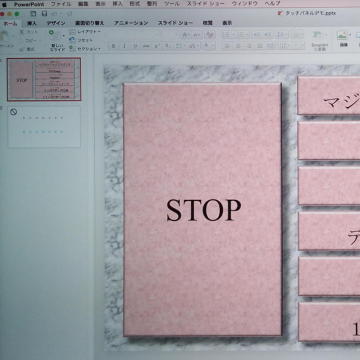Select the second hidden slide thumbnail
The image size is (360, 360).
tap(44, 126)
